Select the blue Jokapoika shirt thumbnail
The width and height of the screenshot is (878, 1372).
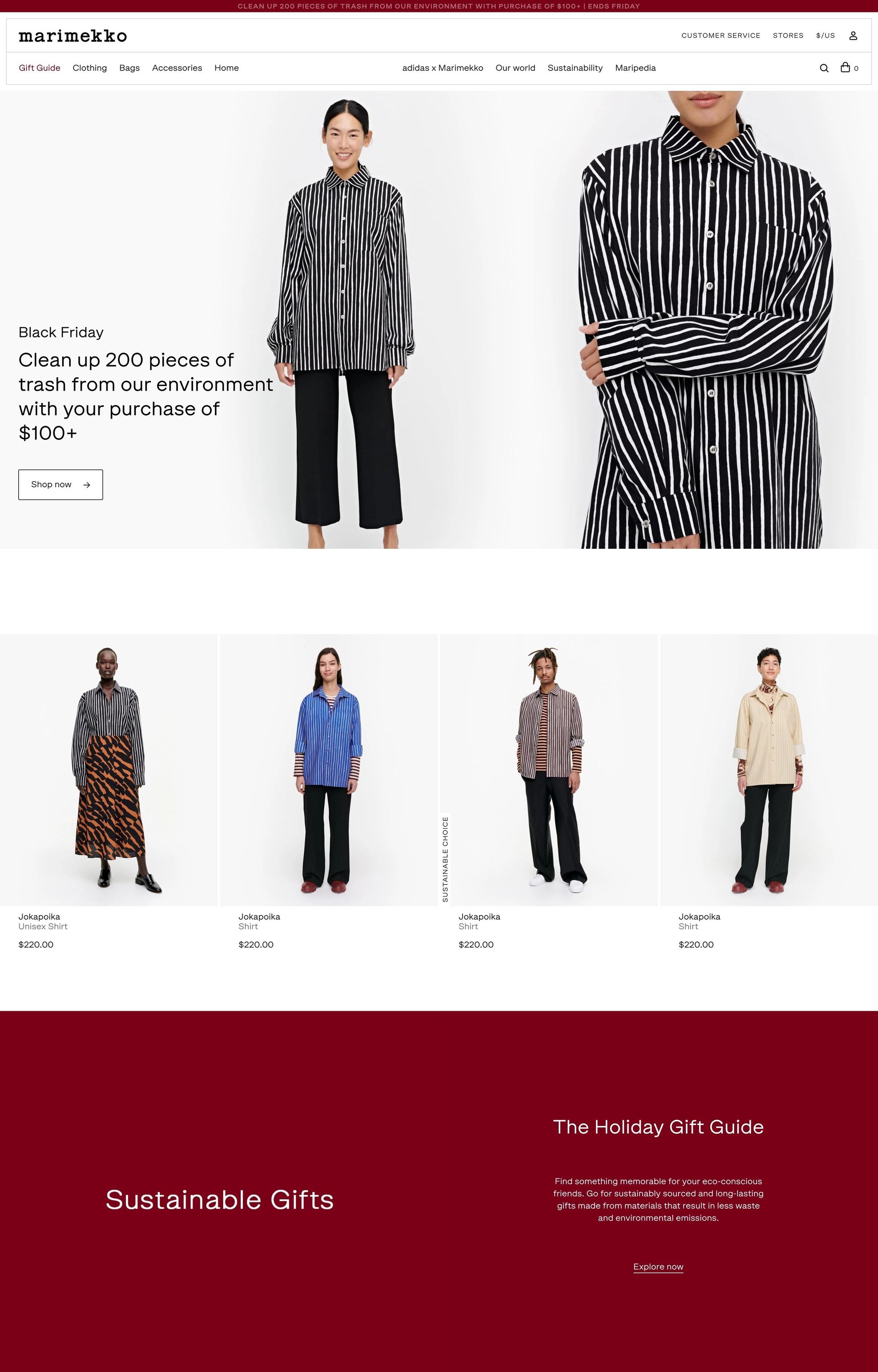[328, 770]
